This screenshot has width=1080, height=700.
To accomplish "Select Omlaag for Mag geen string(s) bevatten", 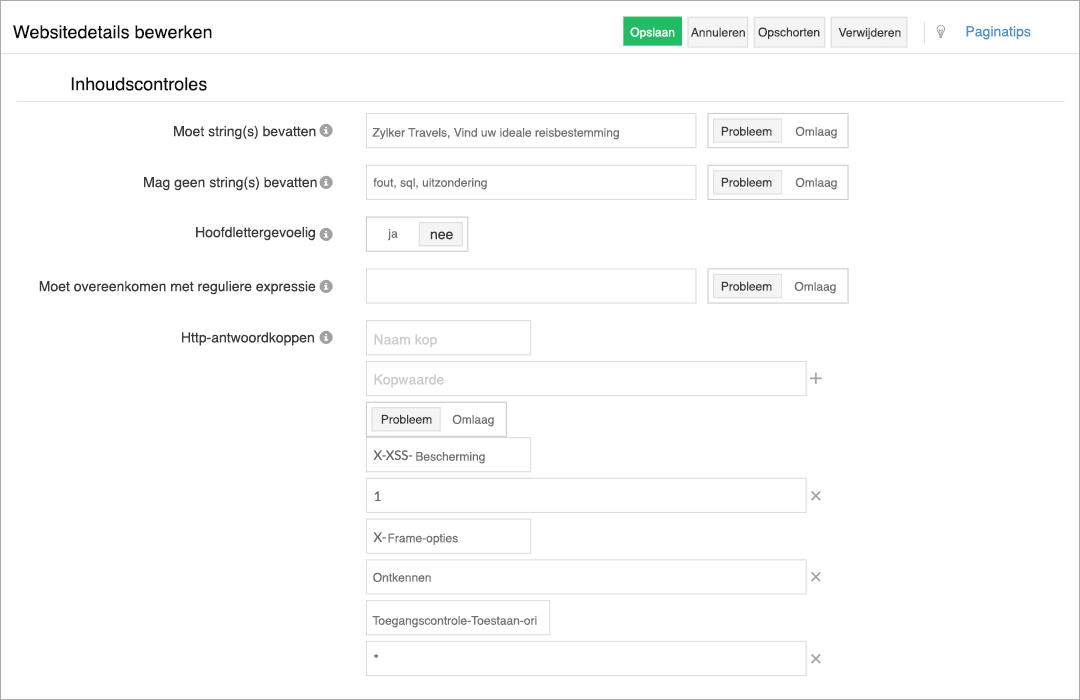I will pyautogui.click(x=815, y=182).
